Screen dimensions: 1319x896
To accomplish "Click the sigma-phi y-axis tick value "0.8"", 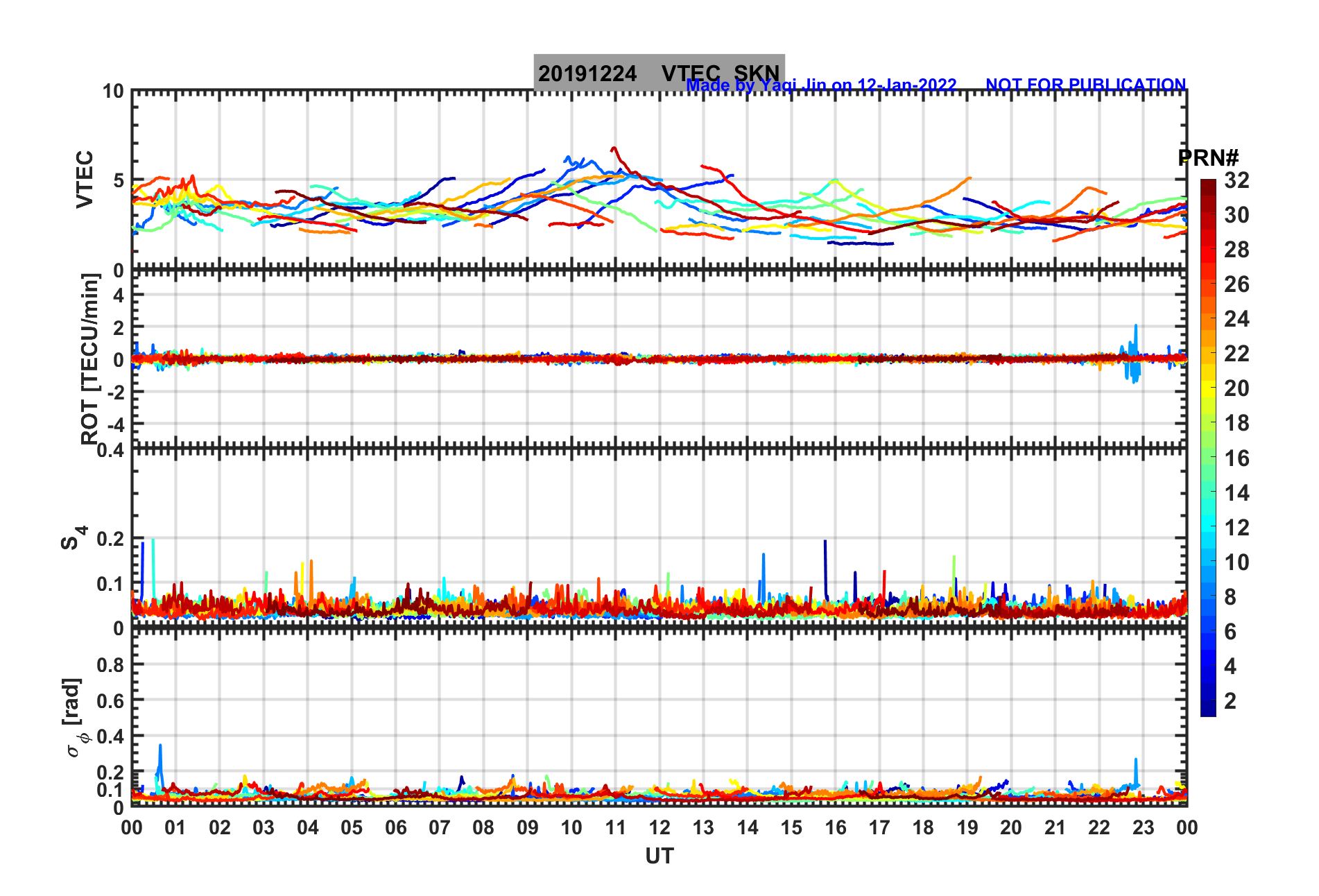I will (111, 665).
